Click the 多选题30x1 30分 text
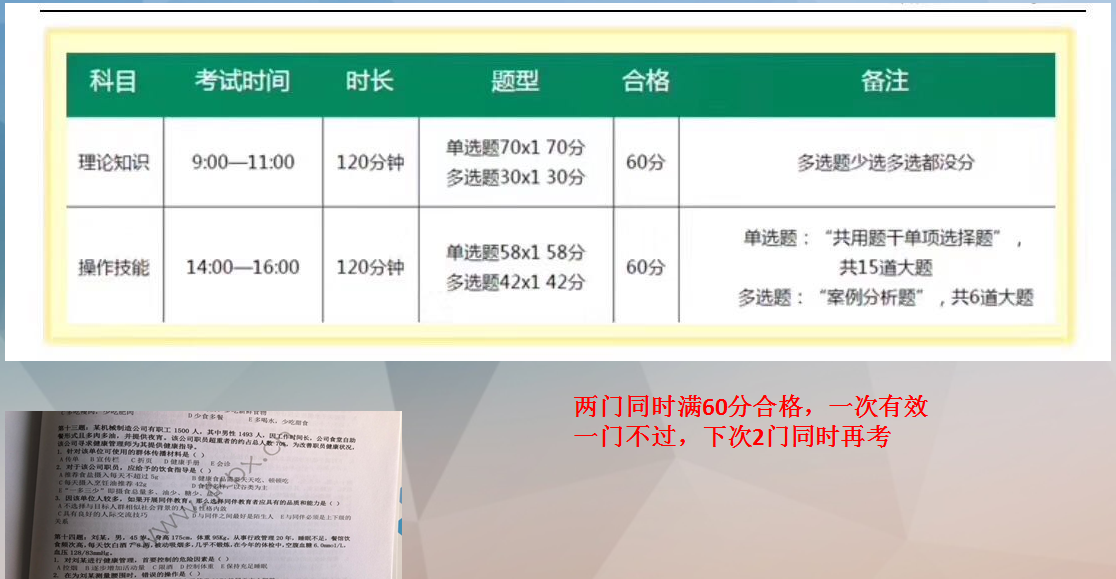The width and height of the screenshot is (1116, 579). click(x=515, y=177)
